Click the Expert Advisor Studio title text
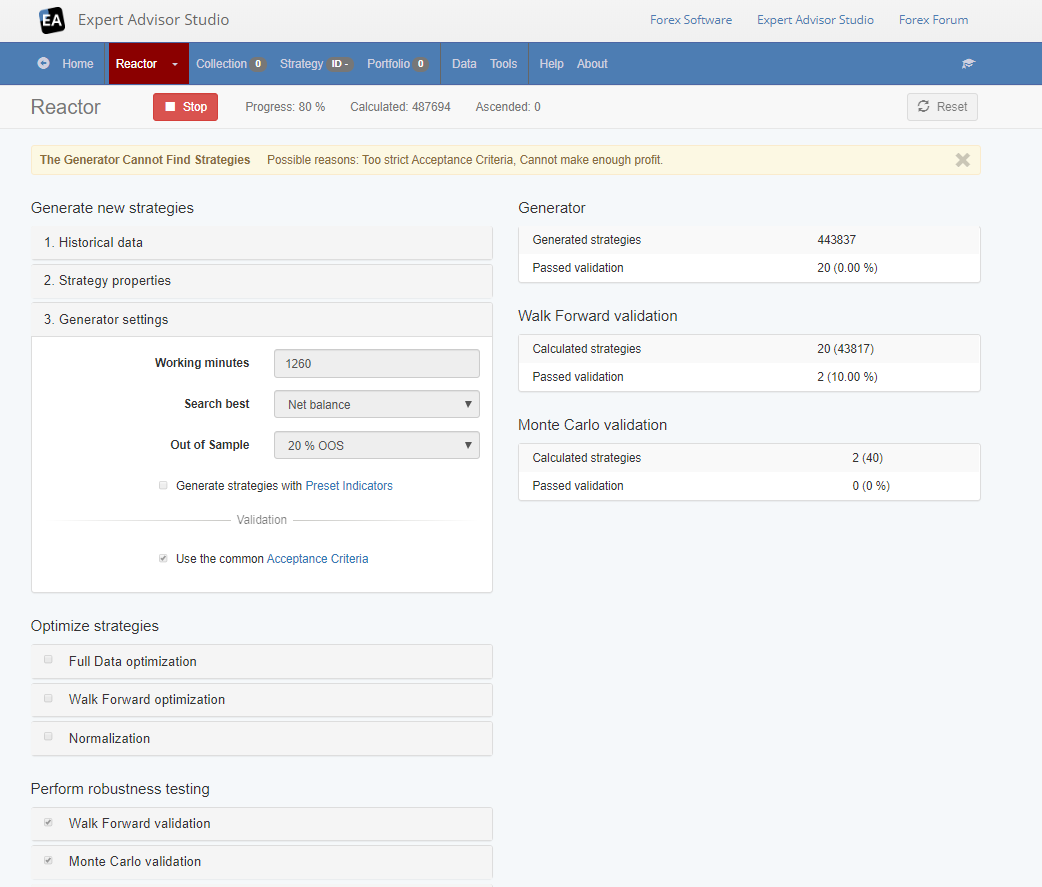Viewport: 1042px width, 887px height. (x=154, y=20)
